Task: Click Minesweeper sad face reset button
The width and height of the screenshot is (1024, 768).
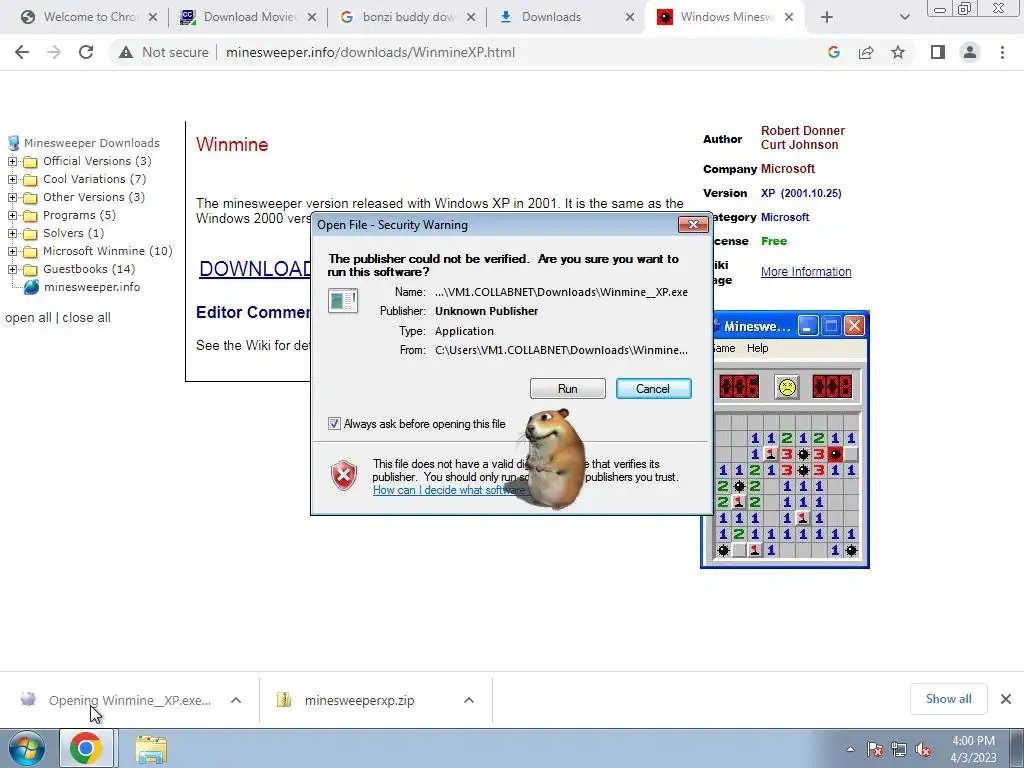Action: point(787,387)
